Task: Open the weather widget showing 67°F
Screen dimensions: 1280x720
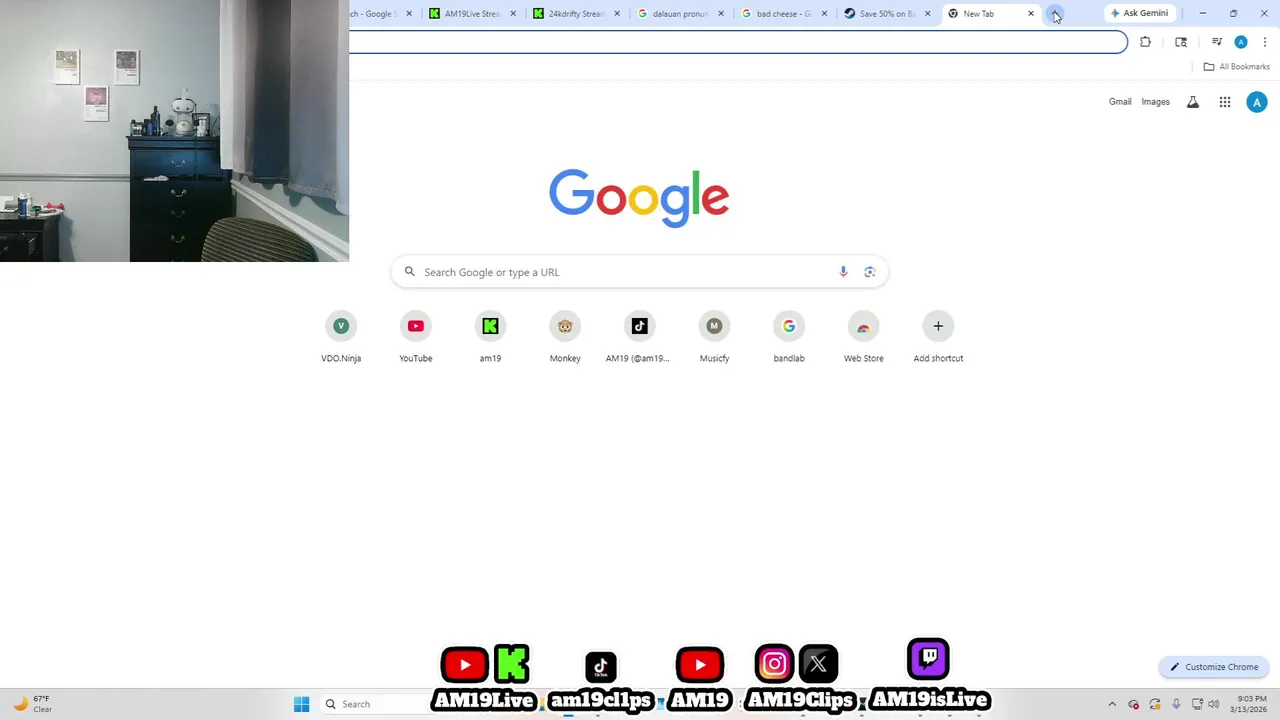Action: tap(32, 704)
